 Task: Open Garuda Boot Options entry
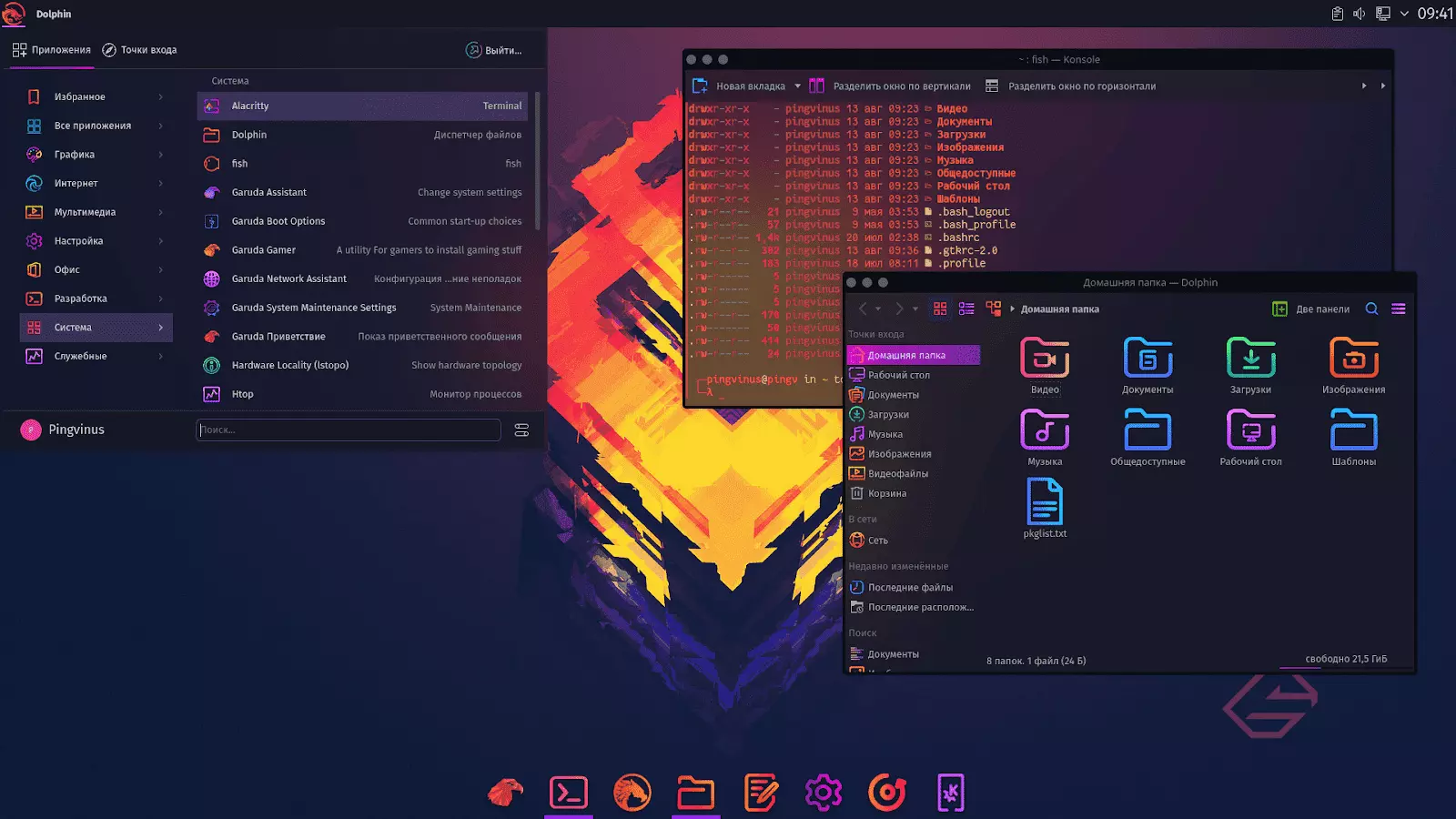(362, 221)
